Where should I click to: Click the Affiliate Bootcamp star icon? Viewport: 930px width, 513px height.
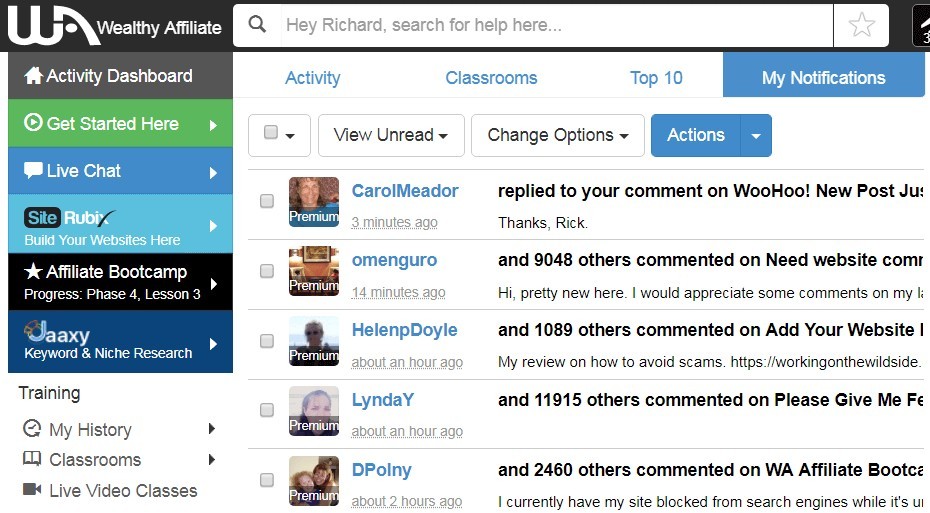tap(33, 272)
